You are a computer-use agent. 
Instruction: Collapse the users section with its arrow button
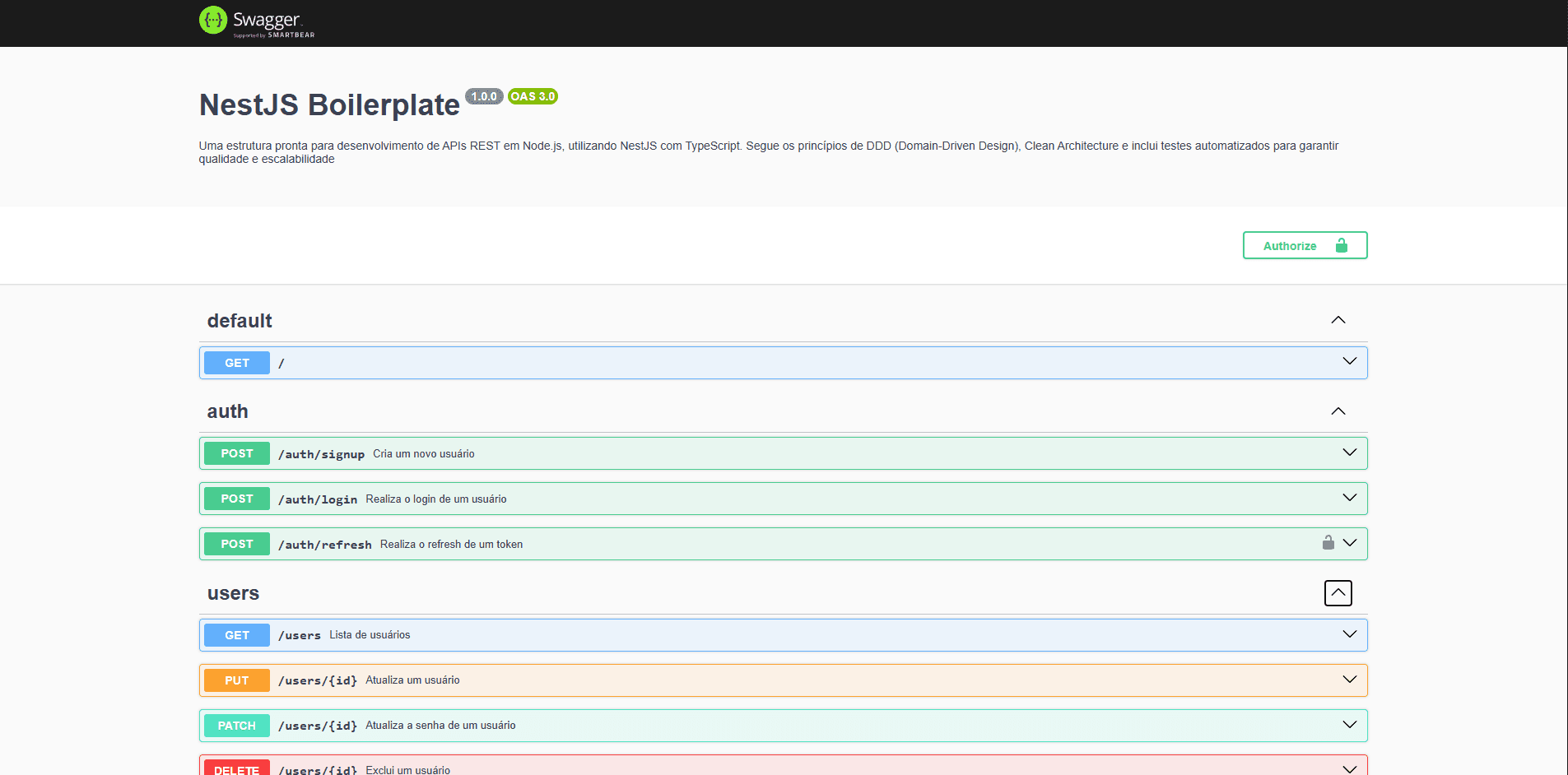coord(1338,592)
